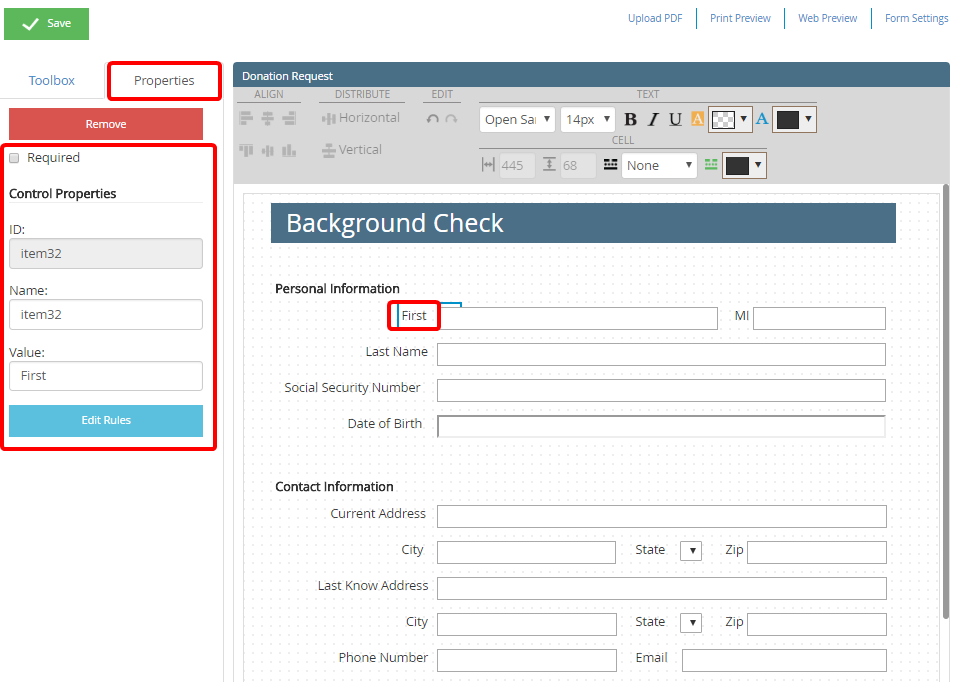Viewport: 958px width, 682px height.
Task: Toggle underline text formatting
Action: tap(675, 120)
